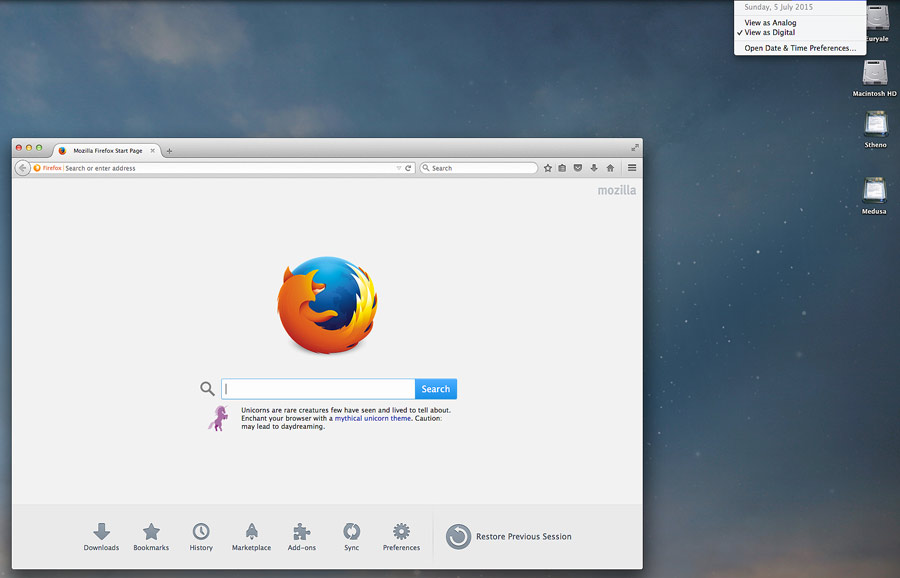
Task: Follow the mythical unicorn theme link
Action: tap(373, 418)
